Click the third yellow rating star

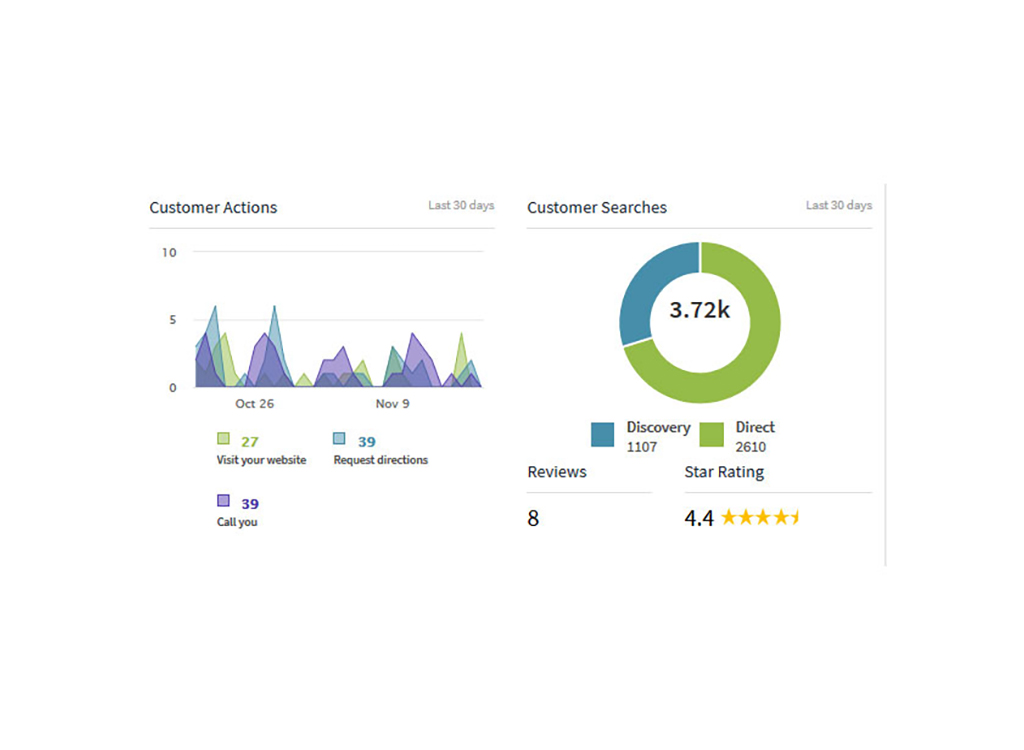point(762,517)
